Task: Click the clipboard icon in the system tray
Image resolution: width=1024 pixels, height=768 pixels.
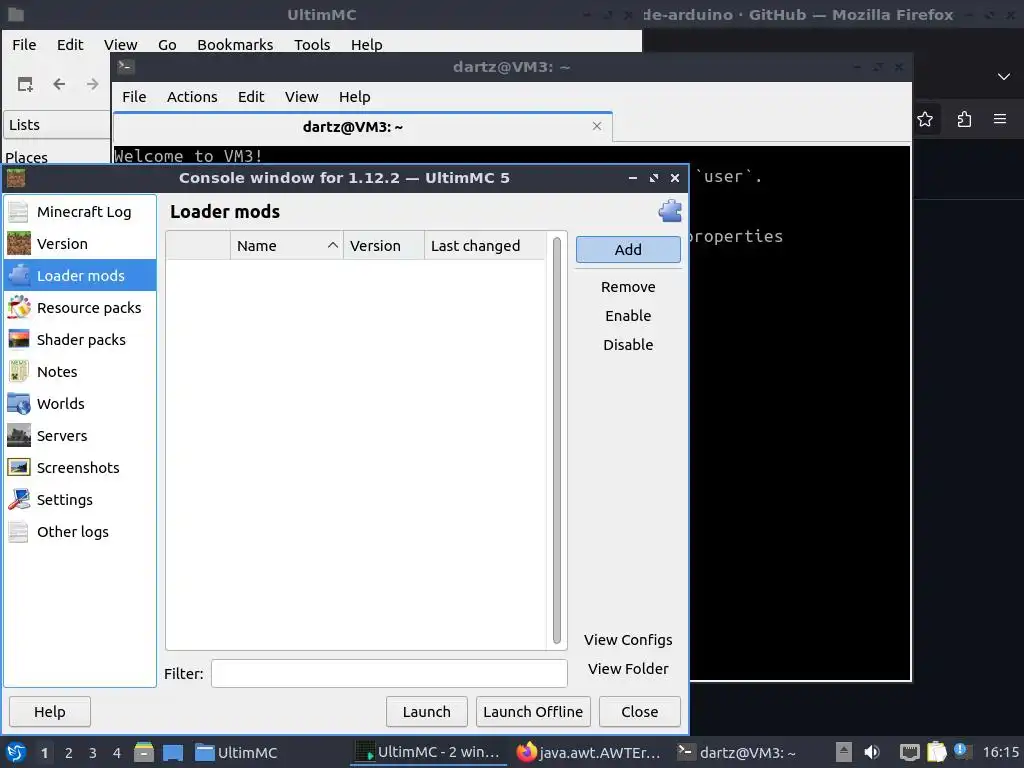Action: pyautogui.click(x=936, y=752)
